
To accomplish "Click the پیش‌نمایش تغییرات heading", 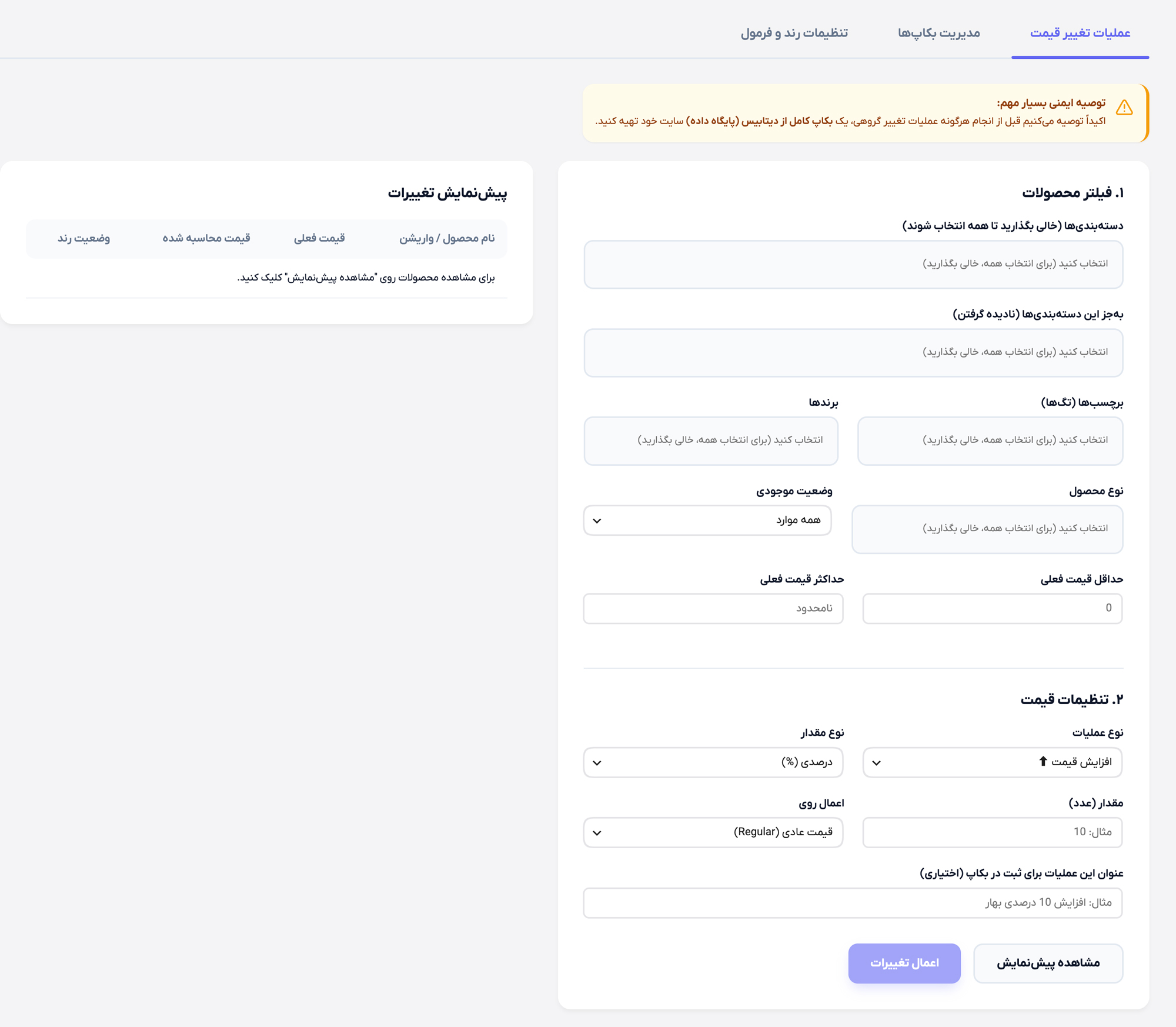I will tap(447, 193).
